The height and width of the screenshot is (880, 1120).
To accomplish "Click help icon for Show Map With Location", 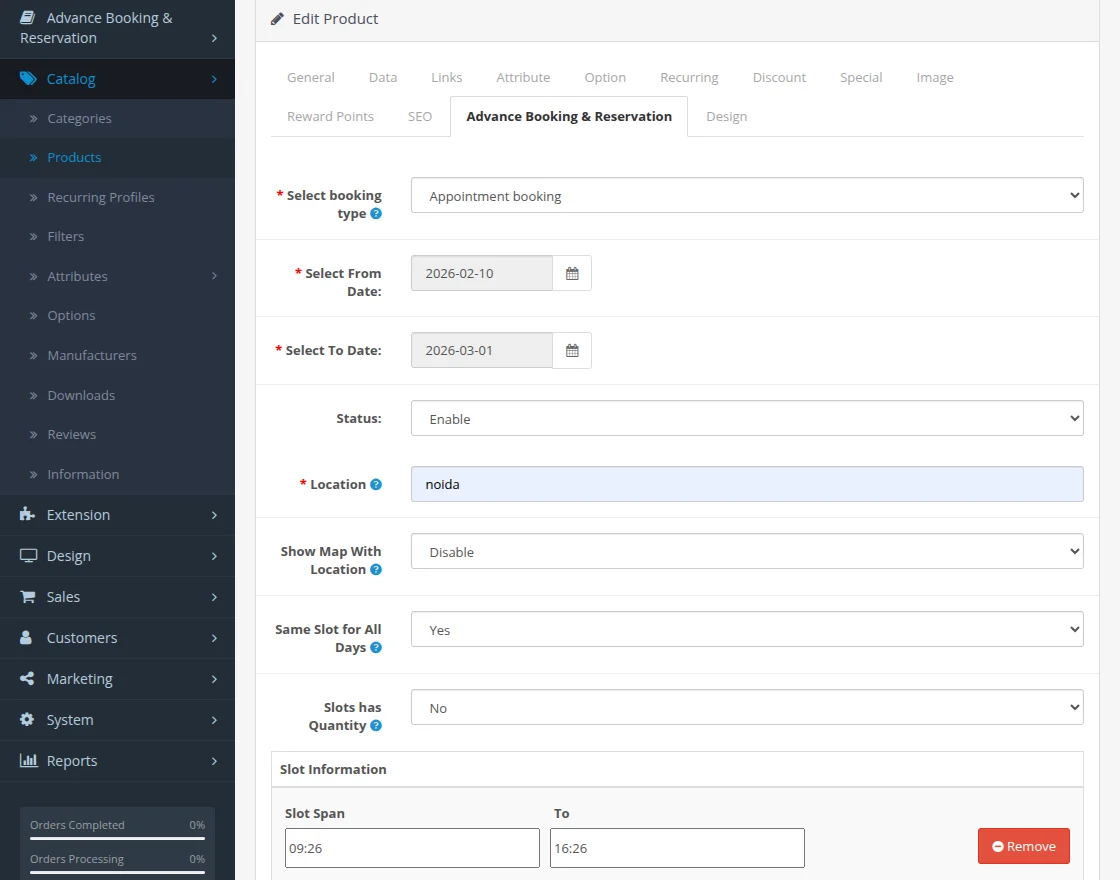I will tap(376, 570).
